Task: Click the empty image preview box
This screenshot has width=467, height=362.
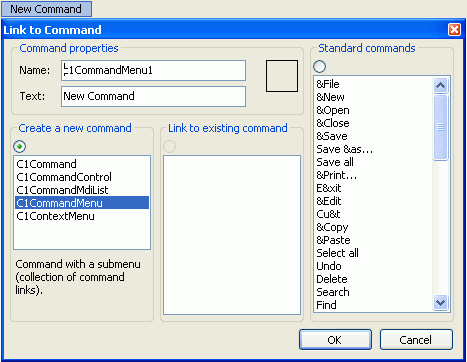Action: click(x=282, y=76)
